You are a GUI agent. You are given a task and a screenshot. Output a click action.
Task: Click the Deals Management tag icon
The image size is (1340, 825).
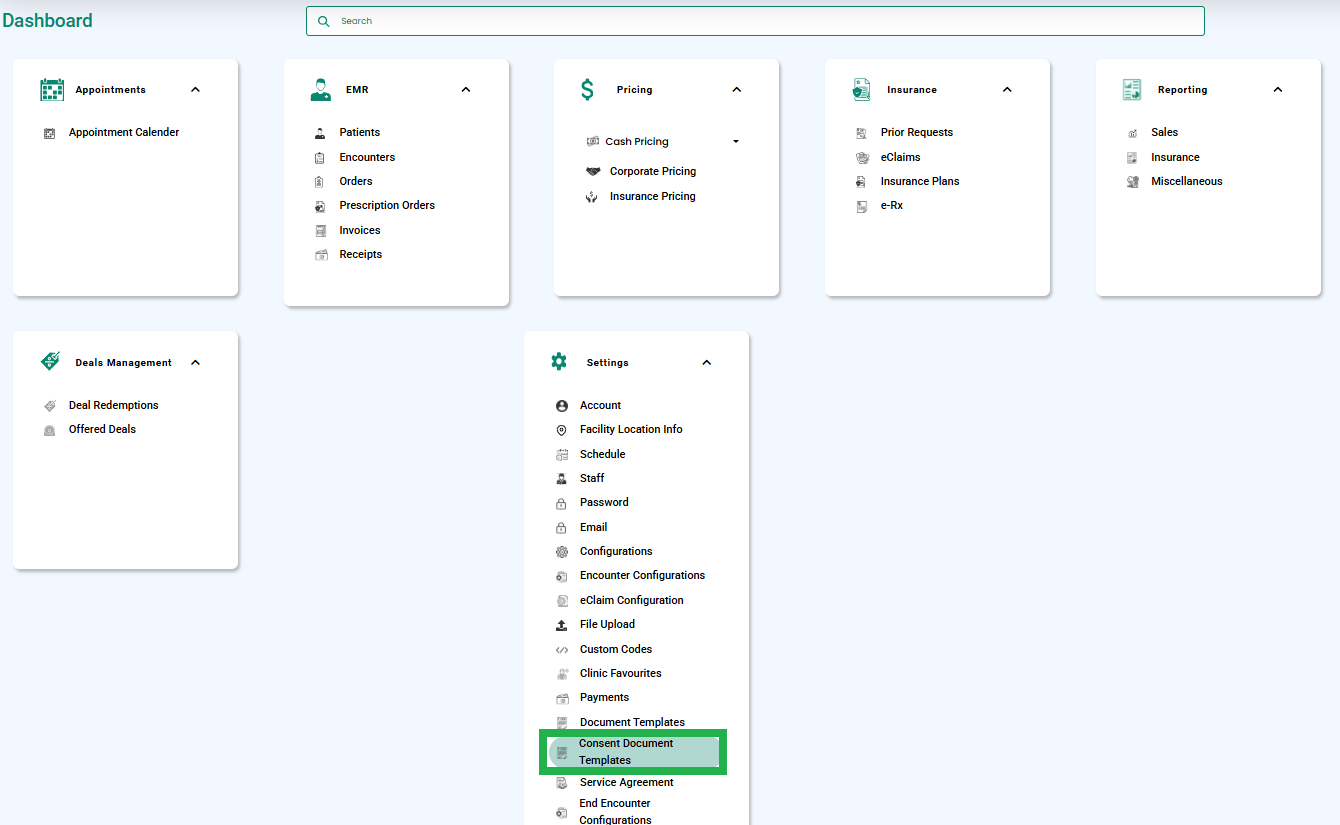click(x=50, y=362)
